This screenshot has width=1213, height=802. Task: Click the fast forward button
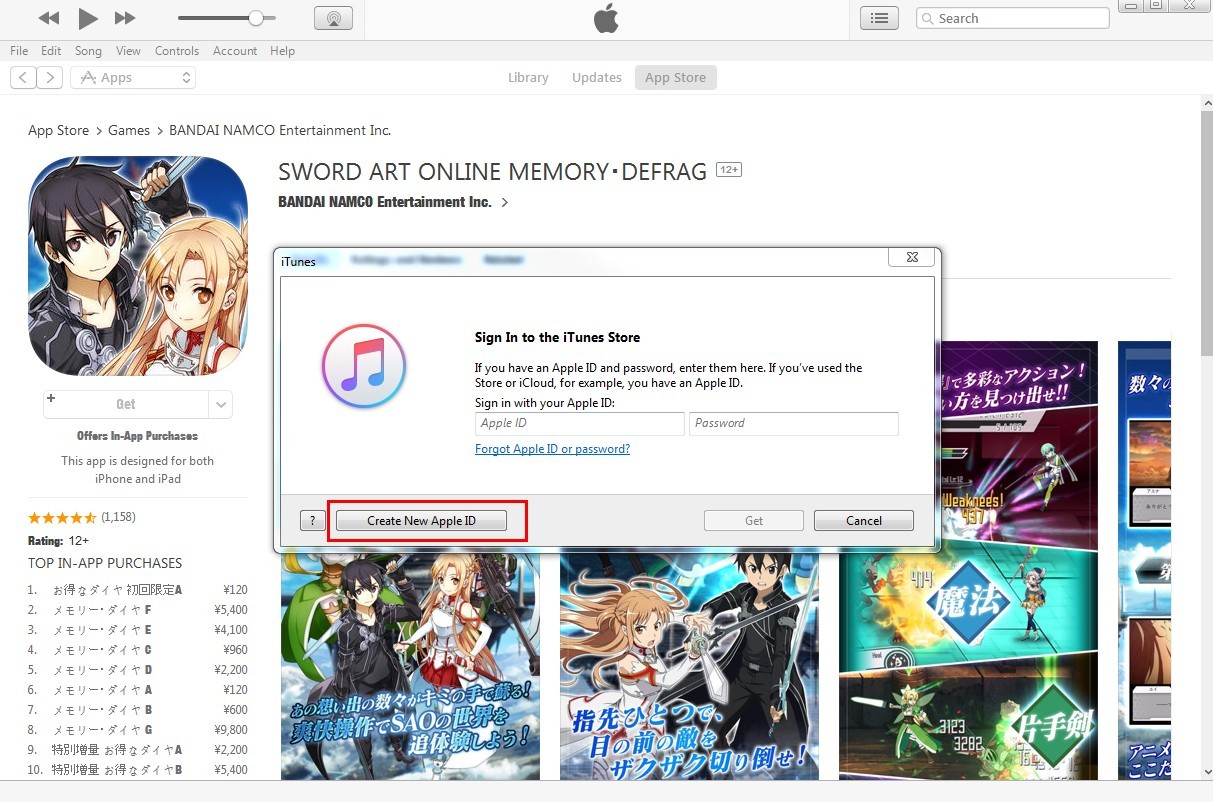tap(125, 18)
